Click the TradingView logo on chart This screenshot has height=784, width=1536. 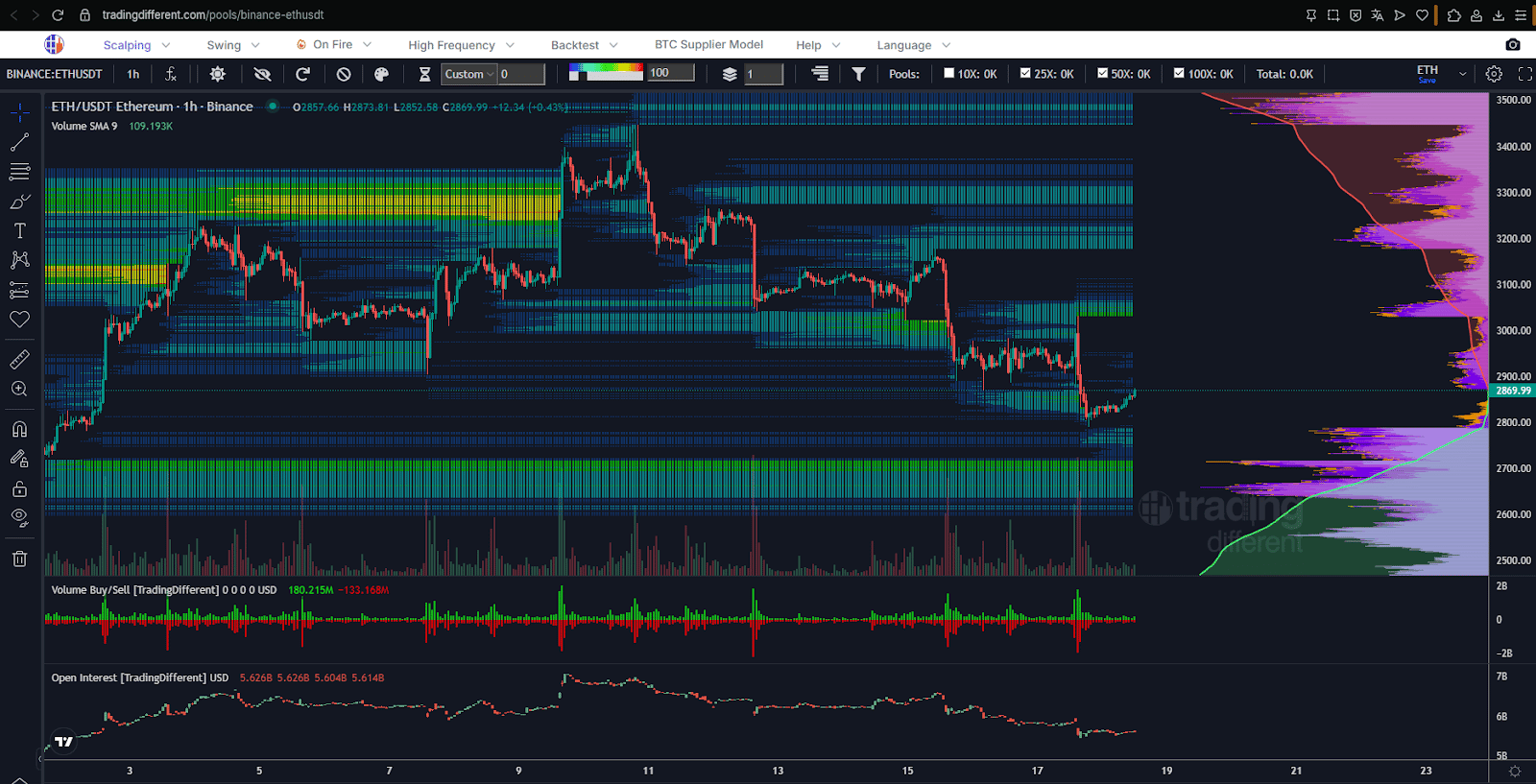tap(63, 741)
